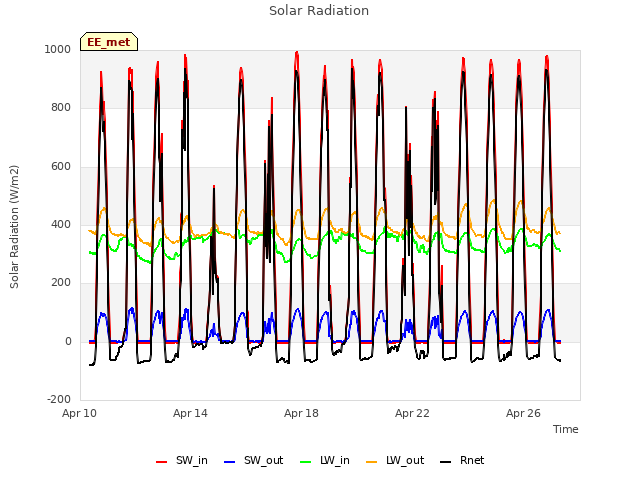The height and width of the screenshot is (480, 640).
Task: Click the red SW_in legend swatch
Action: pyautogui.click(x=162, y=462)
